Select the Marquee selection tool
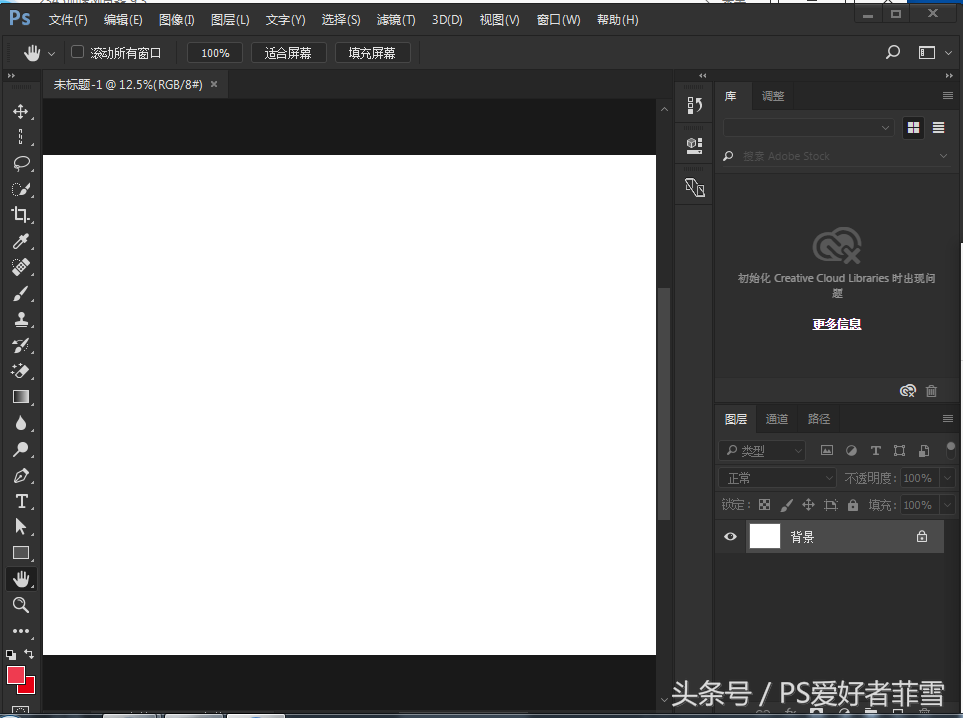Viewport: 963px width, 718px height. point(21,137)
